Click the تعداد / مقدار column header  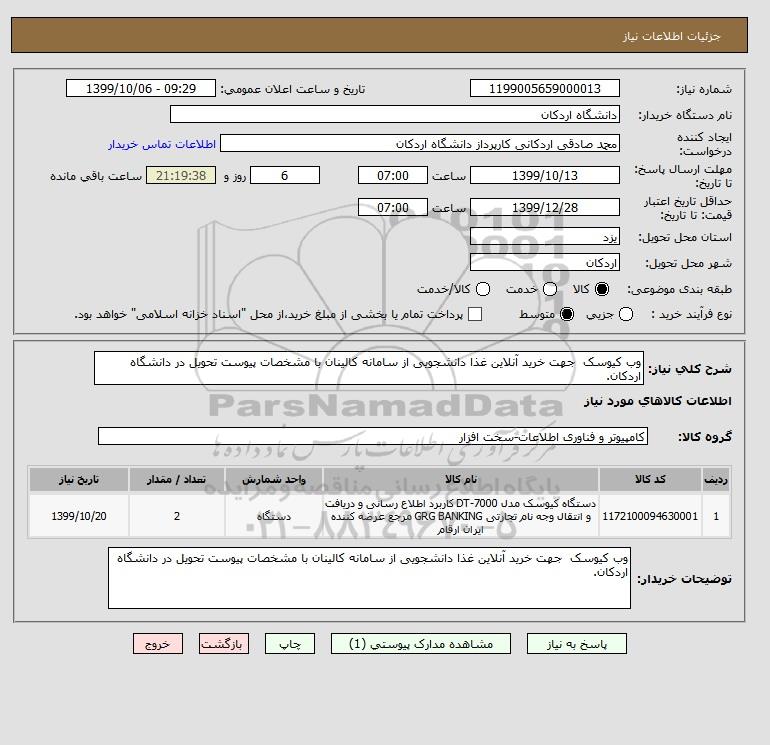pyautogui.click(x=177, y=479)
